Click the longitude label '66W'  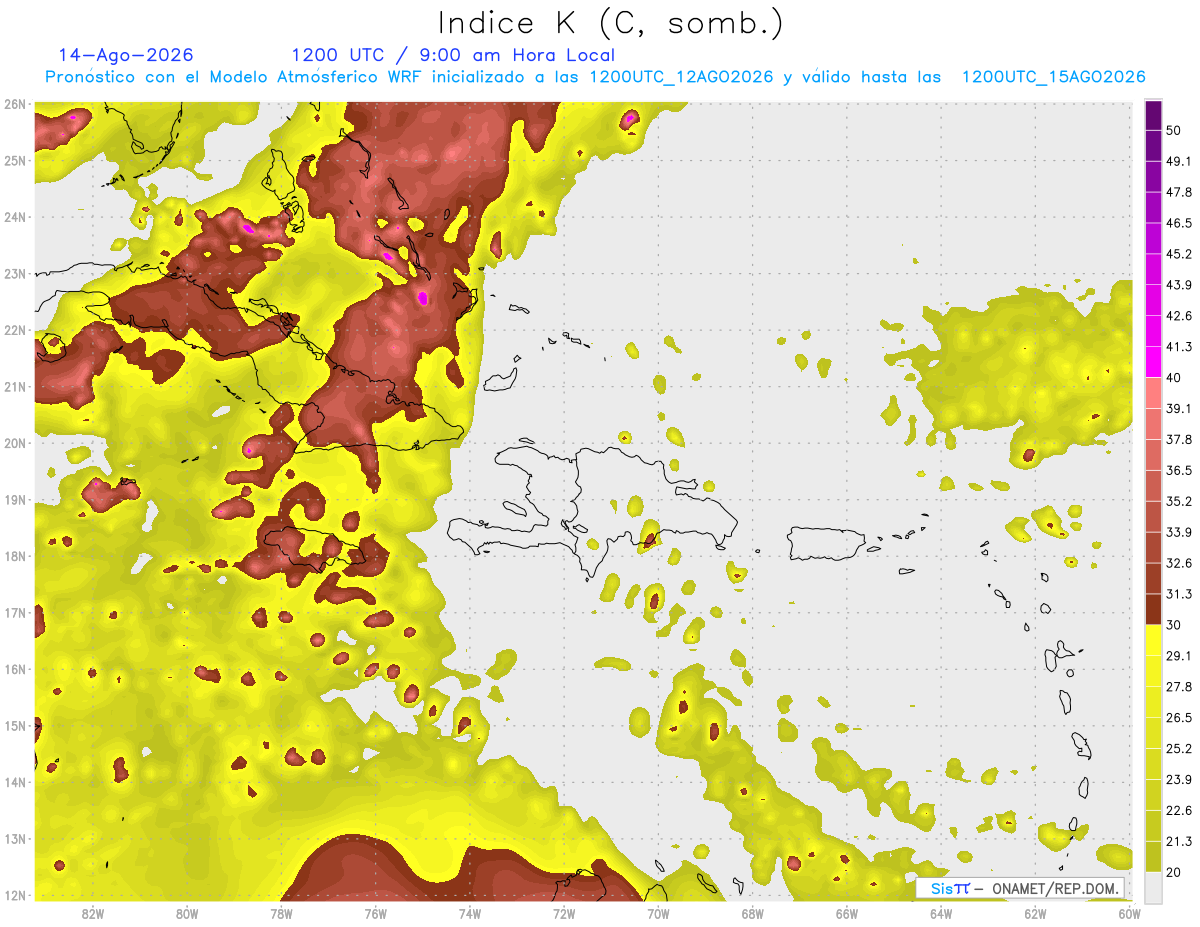[x=847, y=913]
